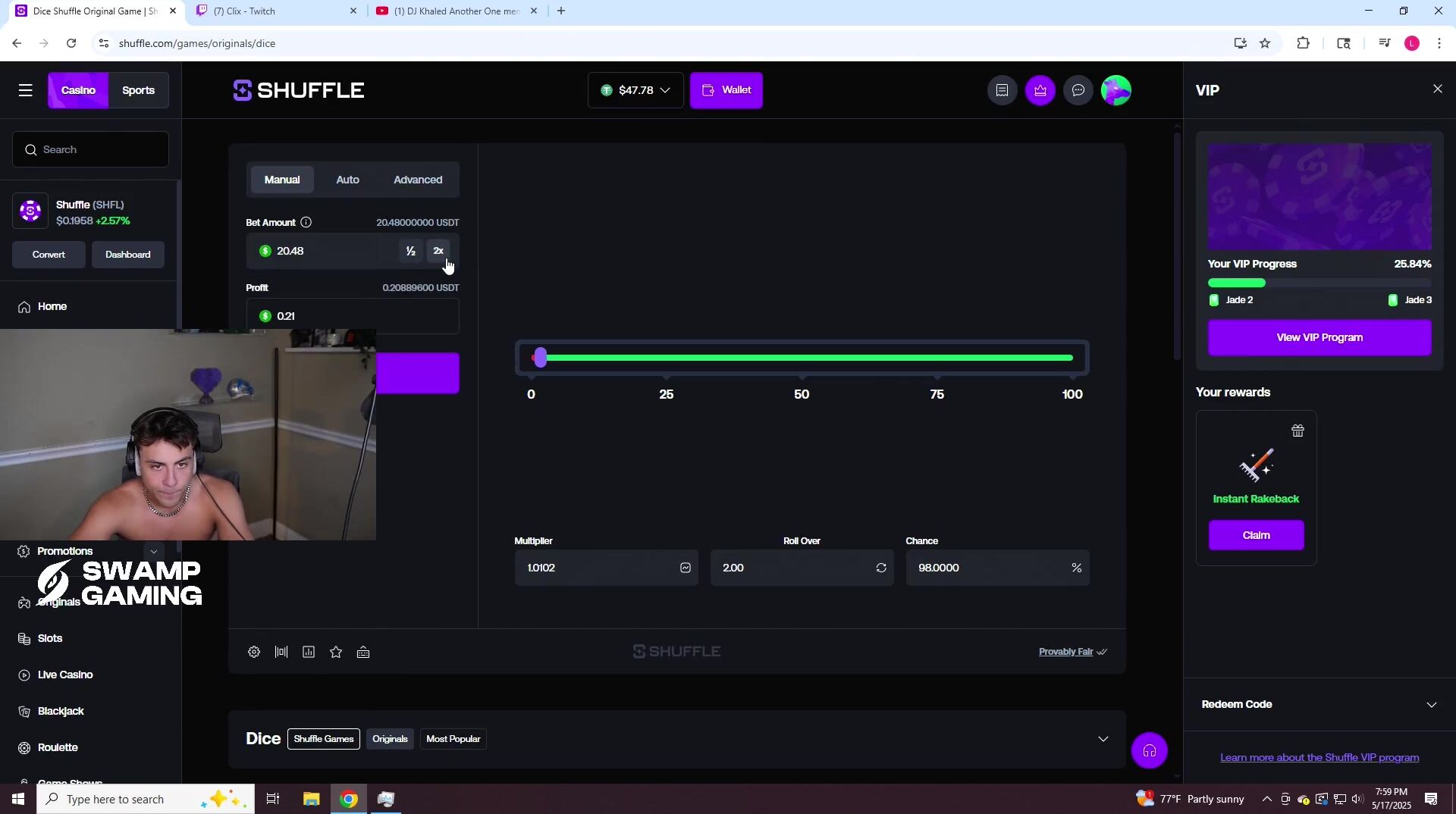Viewport: 1456px width, 814px height.
Task: Expand the Promotions sidebar chevron
Action: pos(153,551)
